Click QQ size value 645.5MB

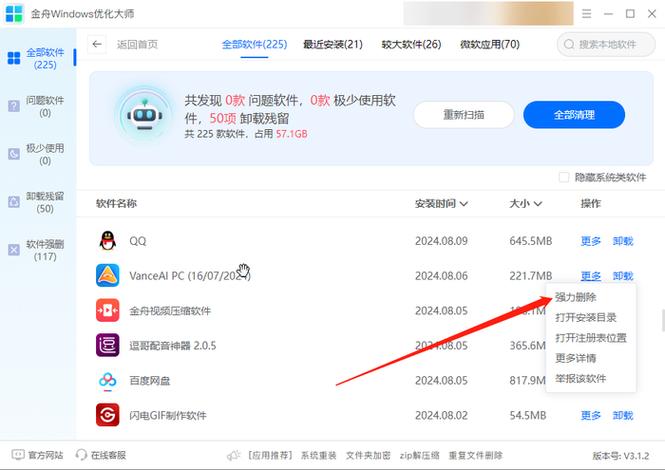[531, 241]
